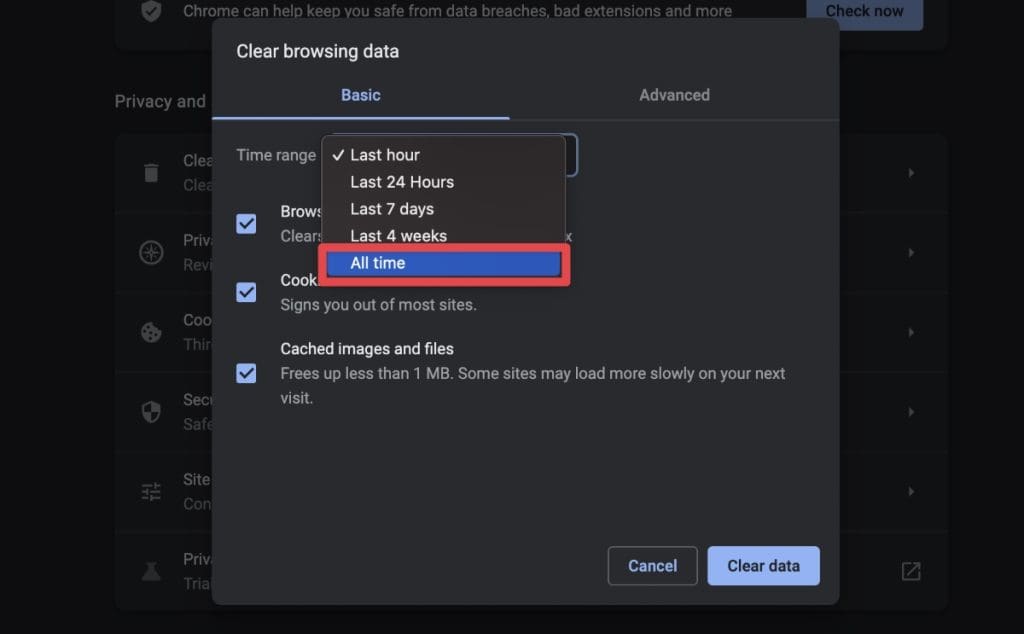Image resolution: width=1024 pixels, height=634 pixels.
Task: Uncheck the Cookies and site data checkbox
Action: [246, 292]
